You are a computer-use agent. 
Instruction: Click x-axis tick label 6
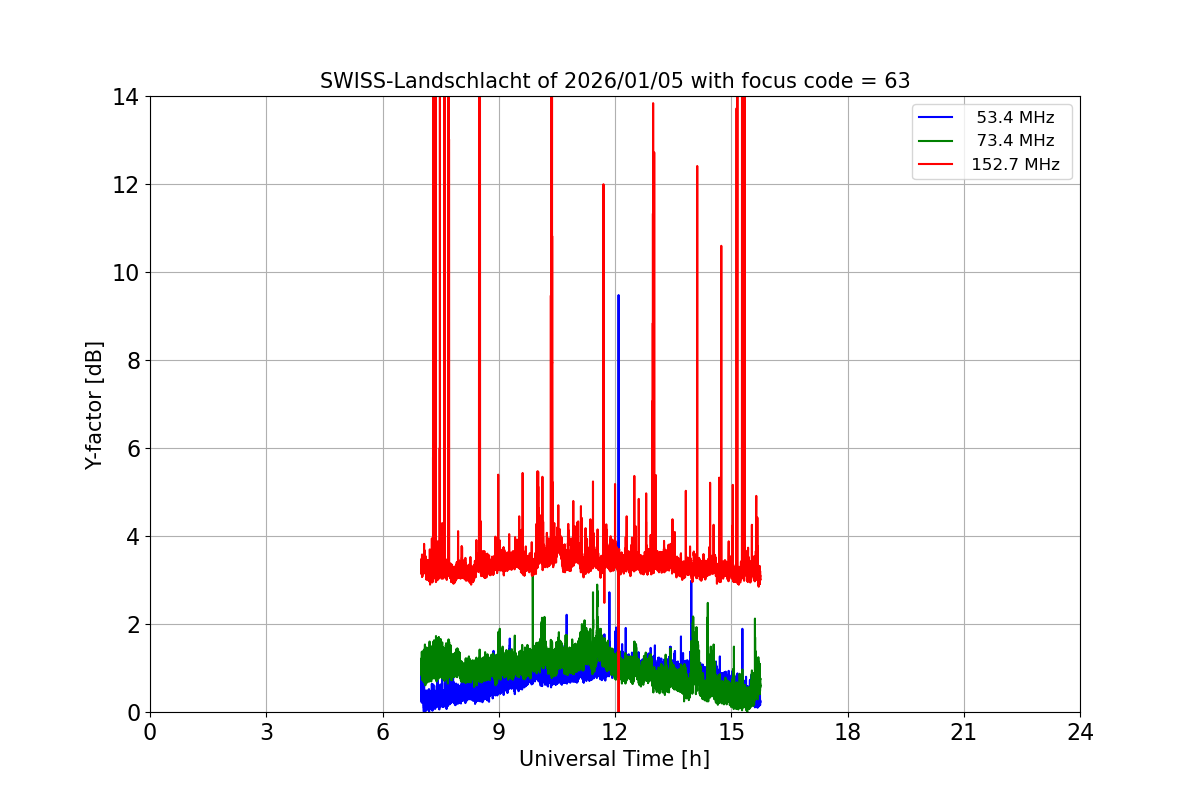pyautogui.click(x=383, y=732)
